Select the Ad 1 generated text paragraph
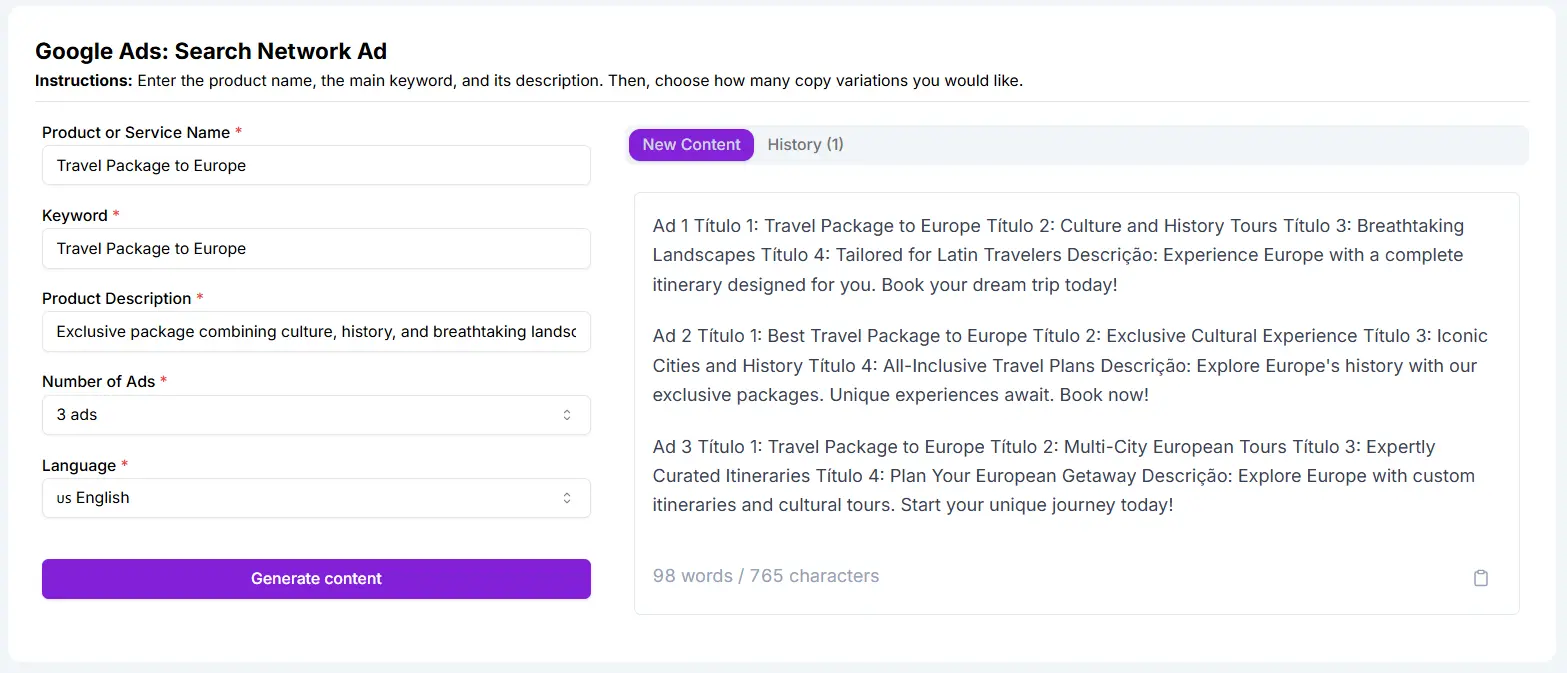 click(x=1058, y=255)
